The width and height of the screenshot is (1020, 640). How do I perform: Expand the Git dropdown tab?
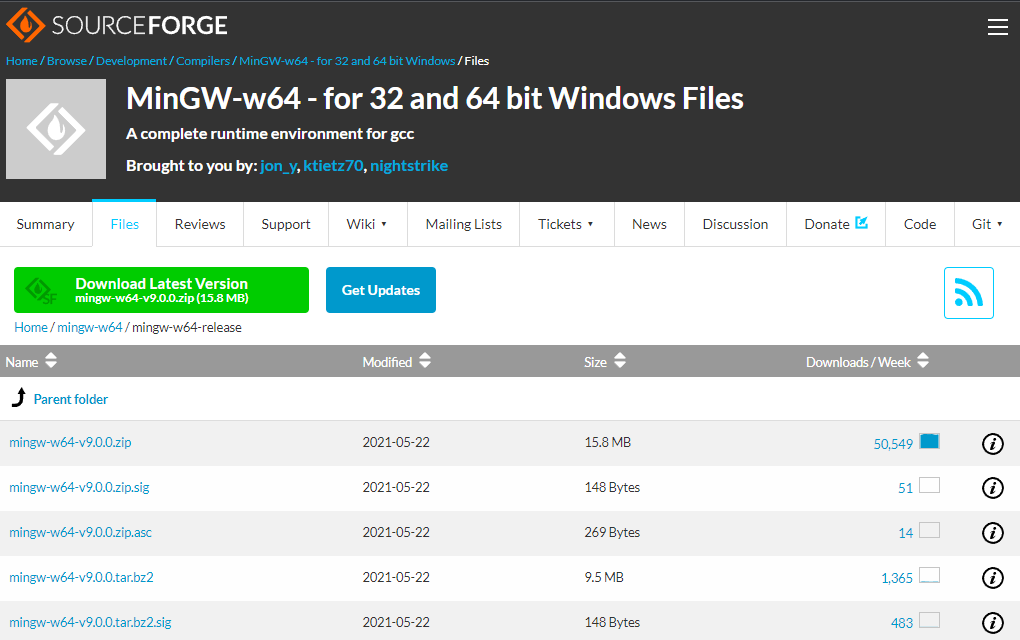987,224
